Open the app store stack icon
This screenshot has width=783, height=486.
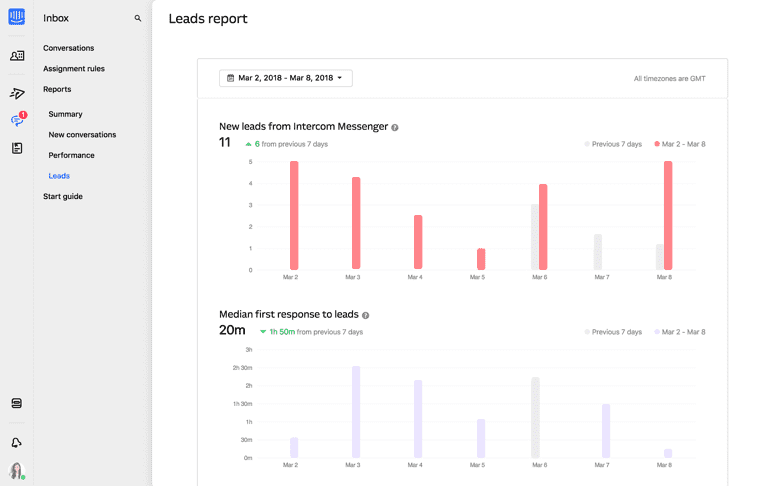pos(17,403)
